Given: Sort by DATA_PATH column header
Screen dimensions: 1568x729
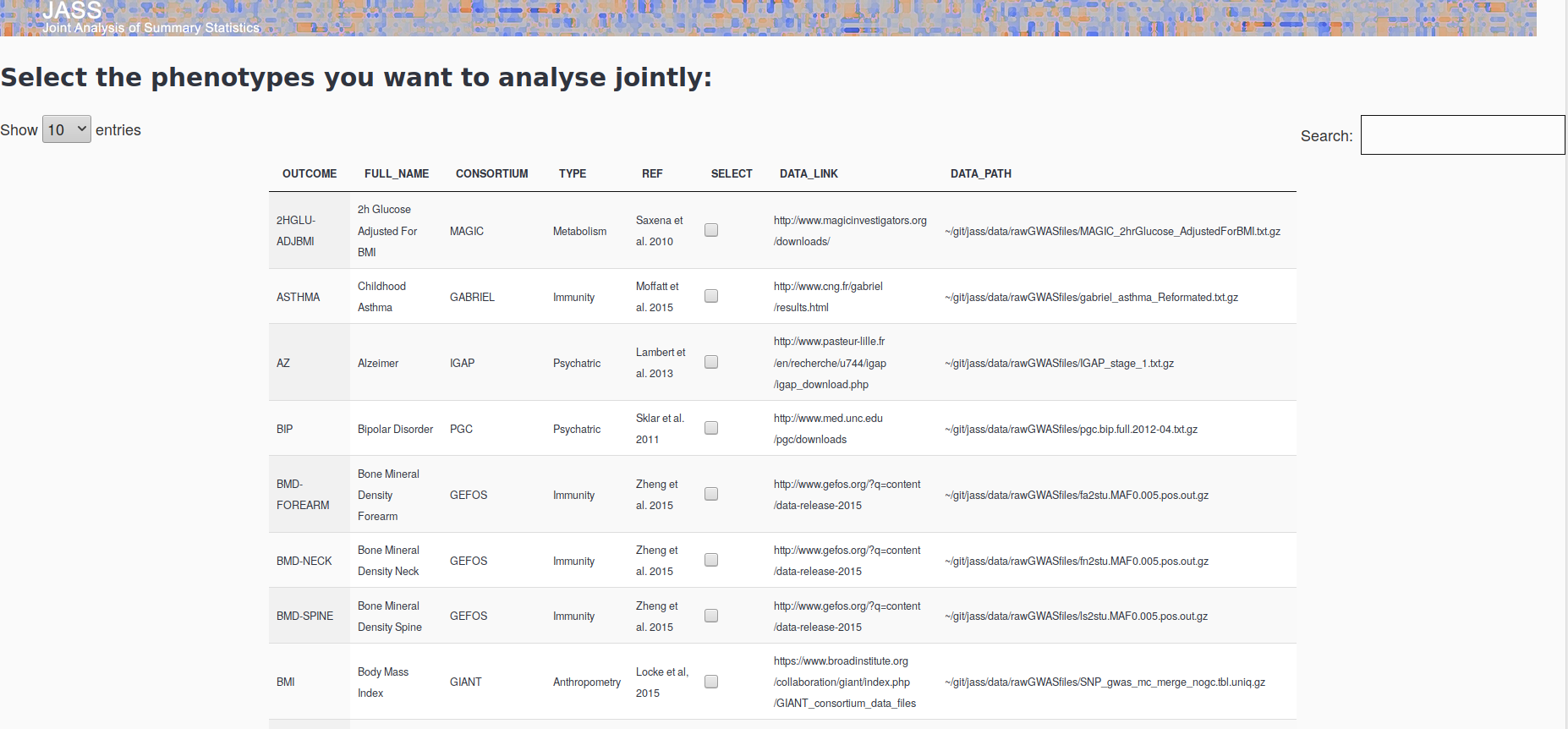Looking at the screenshot, I should (x=981, y=173).
